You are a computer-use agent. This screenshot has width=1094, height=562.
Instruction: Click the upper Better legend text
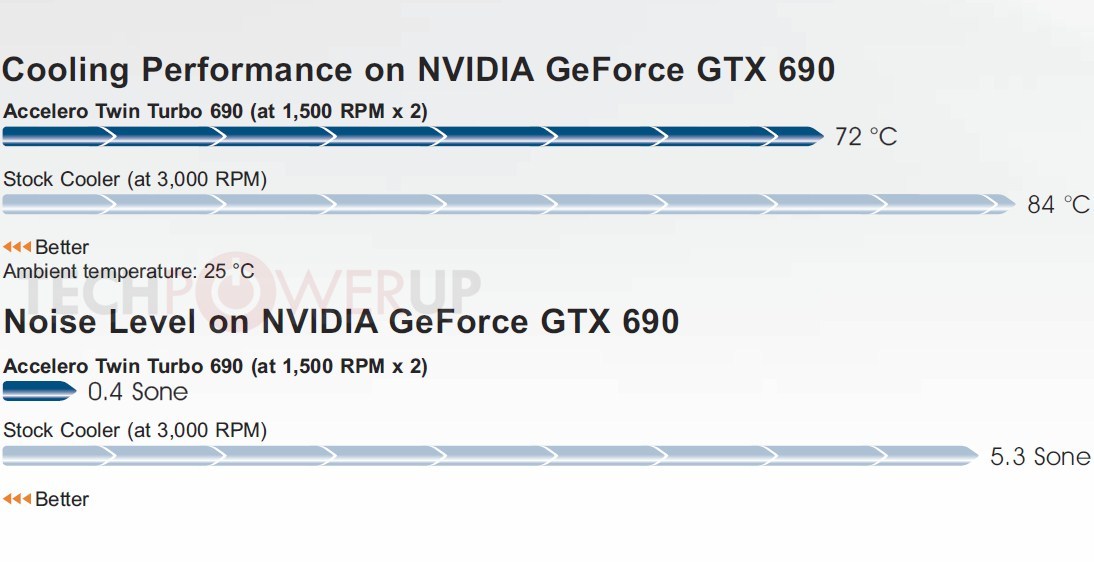(62, 247)
